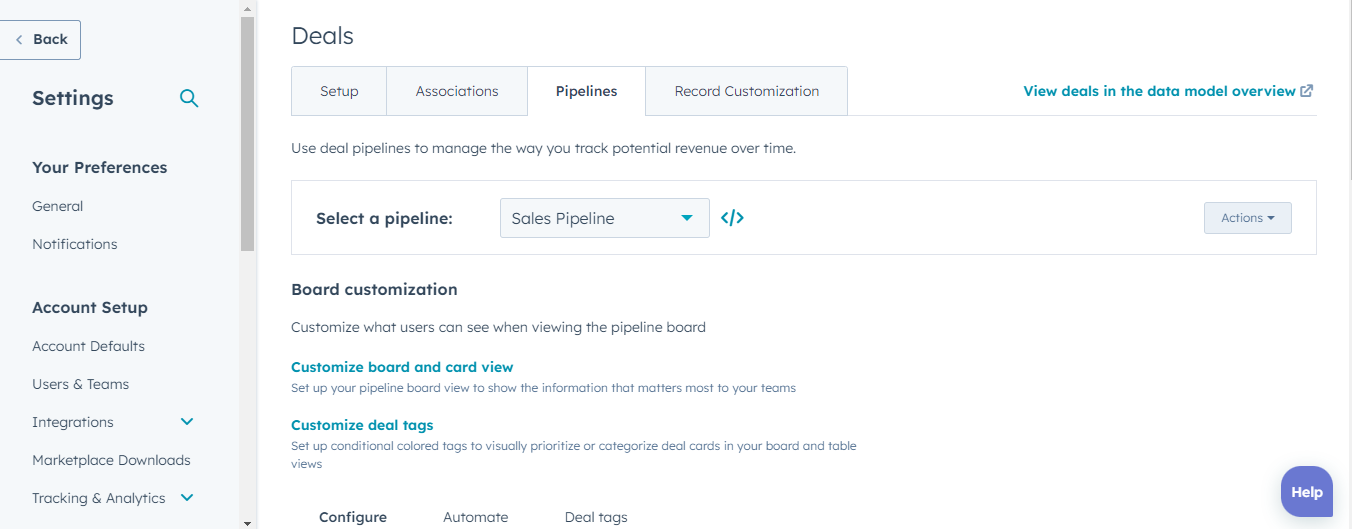1352x529 pixels.
Task: Click the sidebar scrollbar down arrow
Action: [248, 522]
